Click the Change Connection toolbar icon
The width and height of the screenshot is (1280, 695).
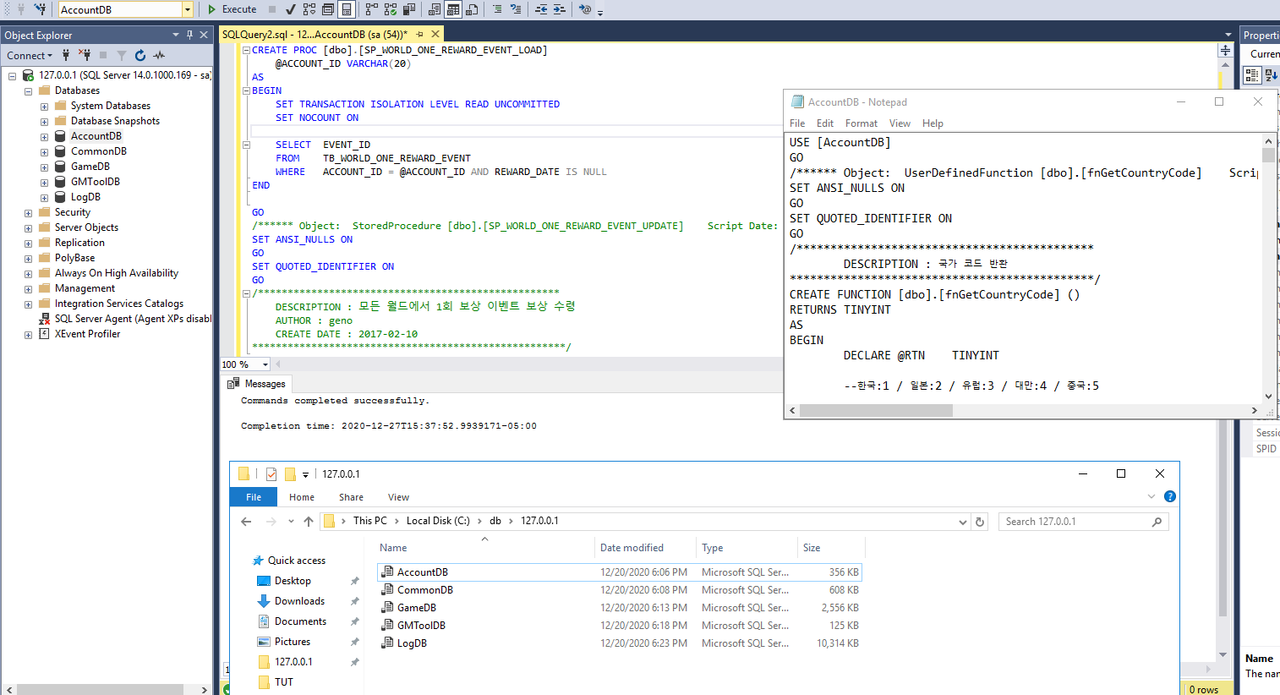(x=40, y=9)
